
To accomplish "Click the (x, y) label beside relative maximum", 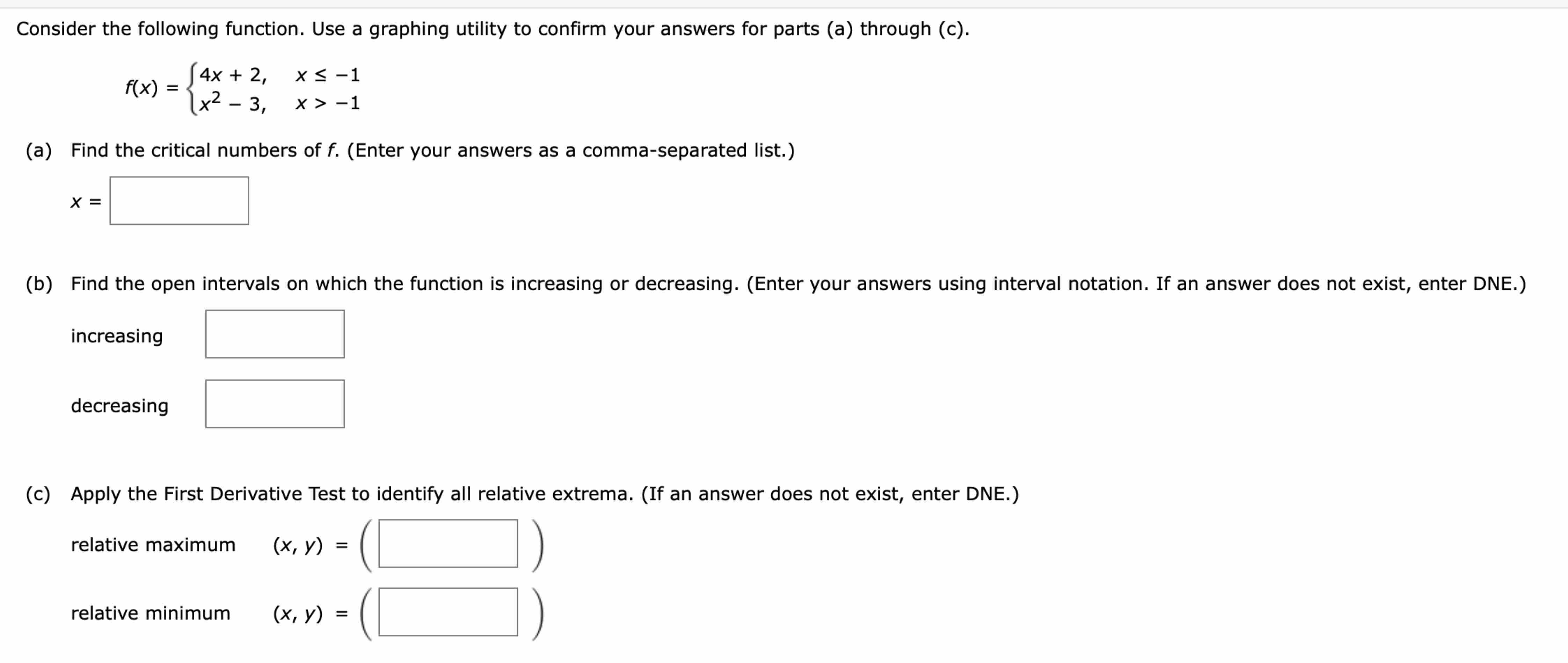I will point(298,546).
